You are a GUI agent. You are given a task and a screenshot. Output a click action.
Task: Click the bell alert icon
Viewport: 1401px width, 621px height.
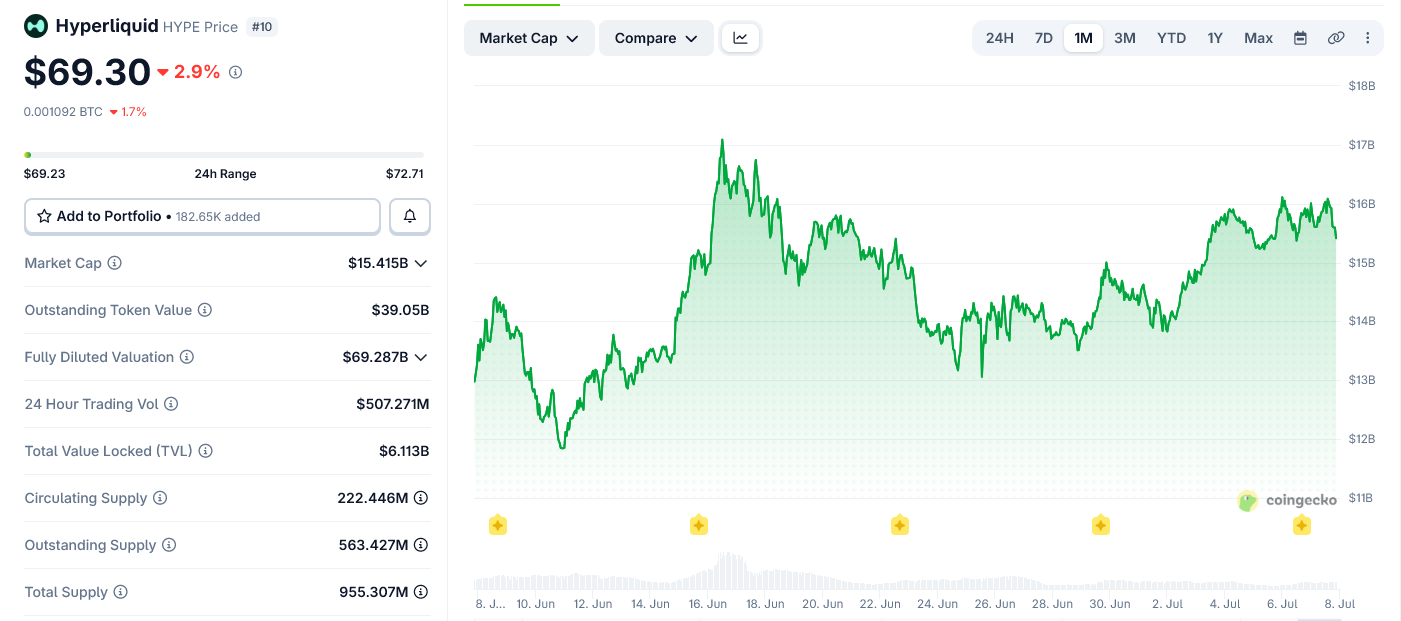pos(410,216)
